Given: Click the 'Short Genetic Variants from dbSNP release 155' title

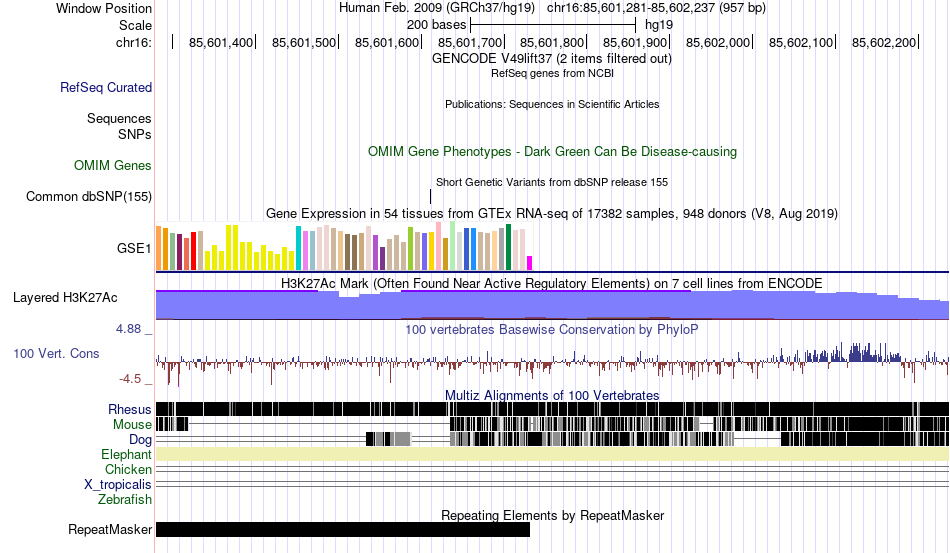Looking at the screenshot, I should tap(552, 182).
